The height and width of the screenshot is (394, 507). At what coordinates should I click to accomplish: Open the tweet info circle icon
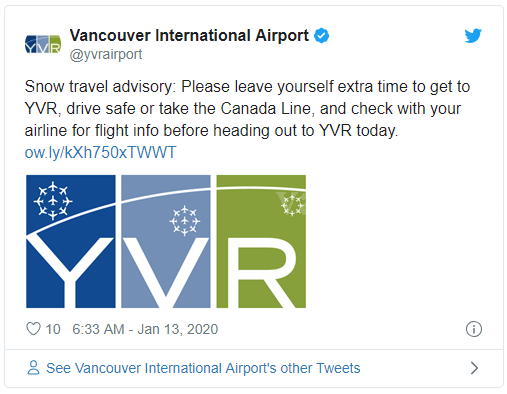tap(474, 329)
